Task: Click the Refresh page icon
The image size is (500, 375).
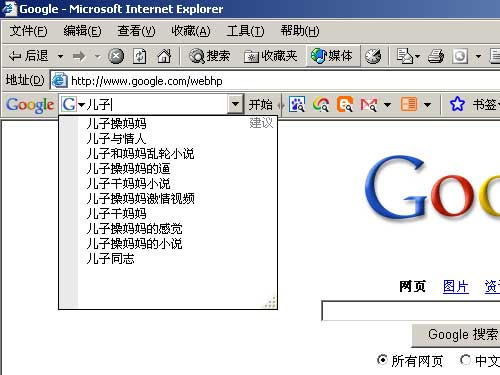Action: point(140,56)
